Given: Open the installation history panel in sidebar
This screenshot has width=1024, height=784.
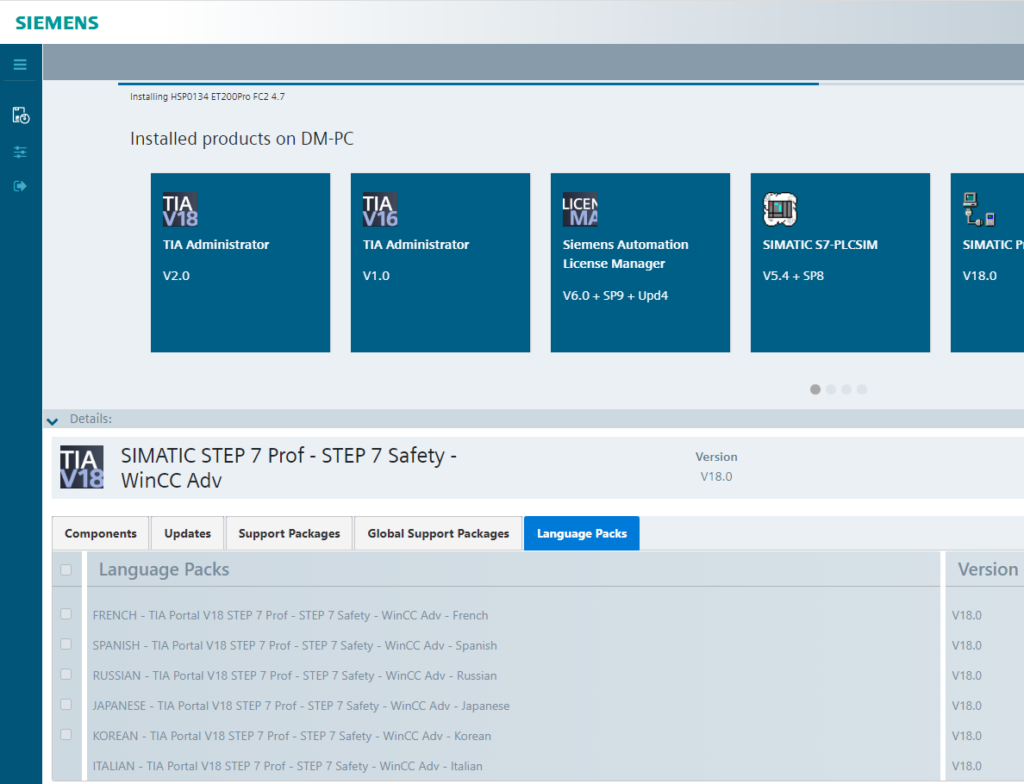Looking at the screenshot, I should pos(20,114).
